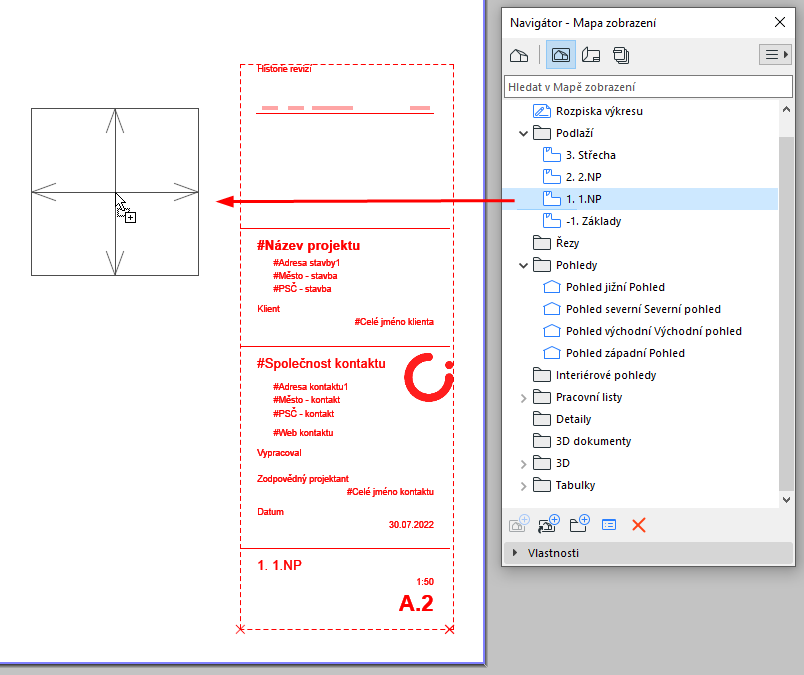Open Navigator options menu button
This screenshot has height=675, width=804.
coord(776,54)
